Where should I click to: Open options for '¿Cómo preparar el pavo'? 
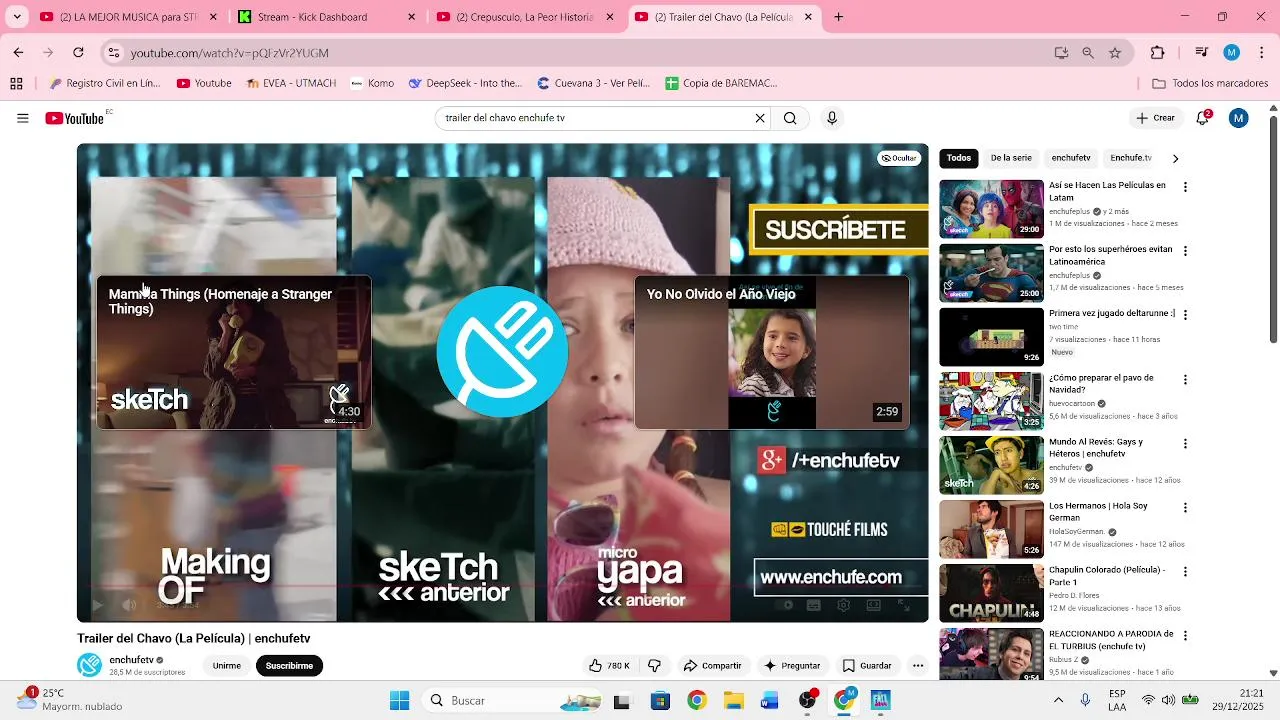click(1185, 380)
